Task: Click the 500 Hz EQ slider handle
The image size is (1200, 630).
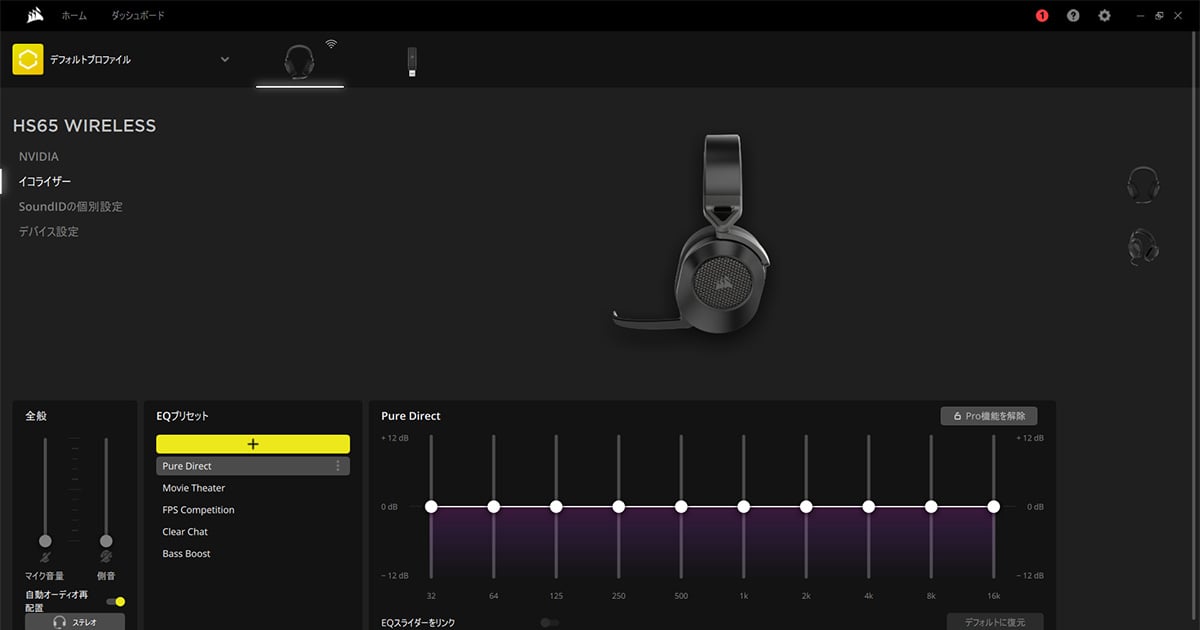Action: [681, 507]
